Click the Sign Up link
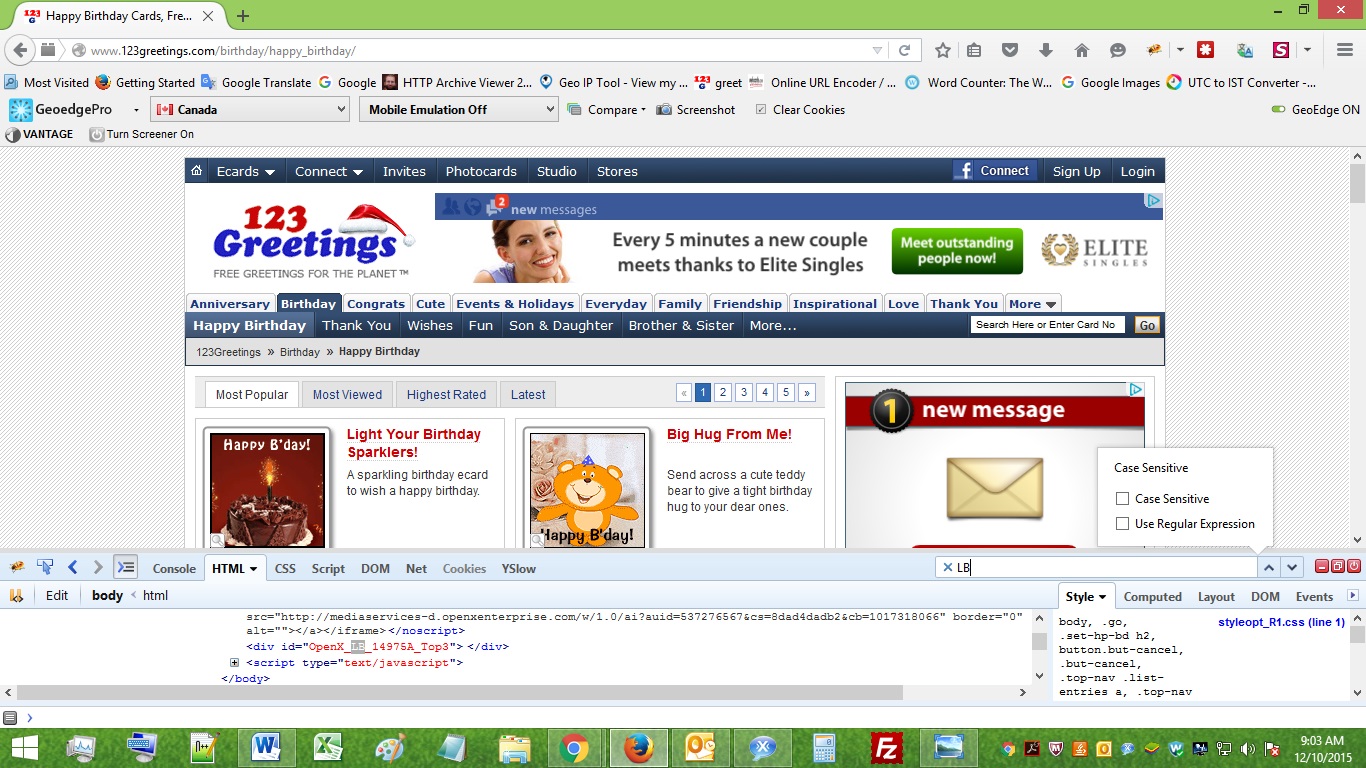 1076,171
